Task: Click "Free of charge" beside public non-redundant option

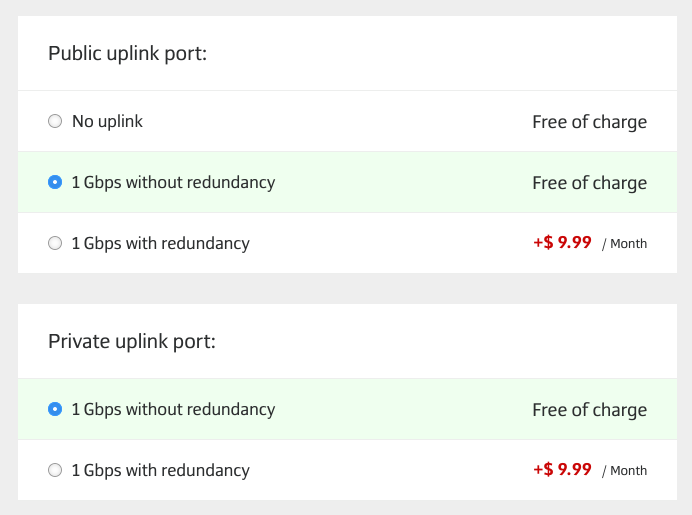Action: (x=589, y=183)
